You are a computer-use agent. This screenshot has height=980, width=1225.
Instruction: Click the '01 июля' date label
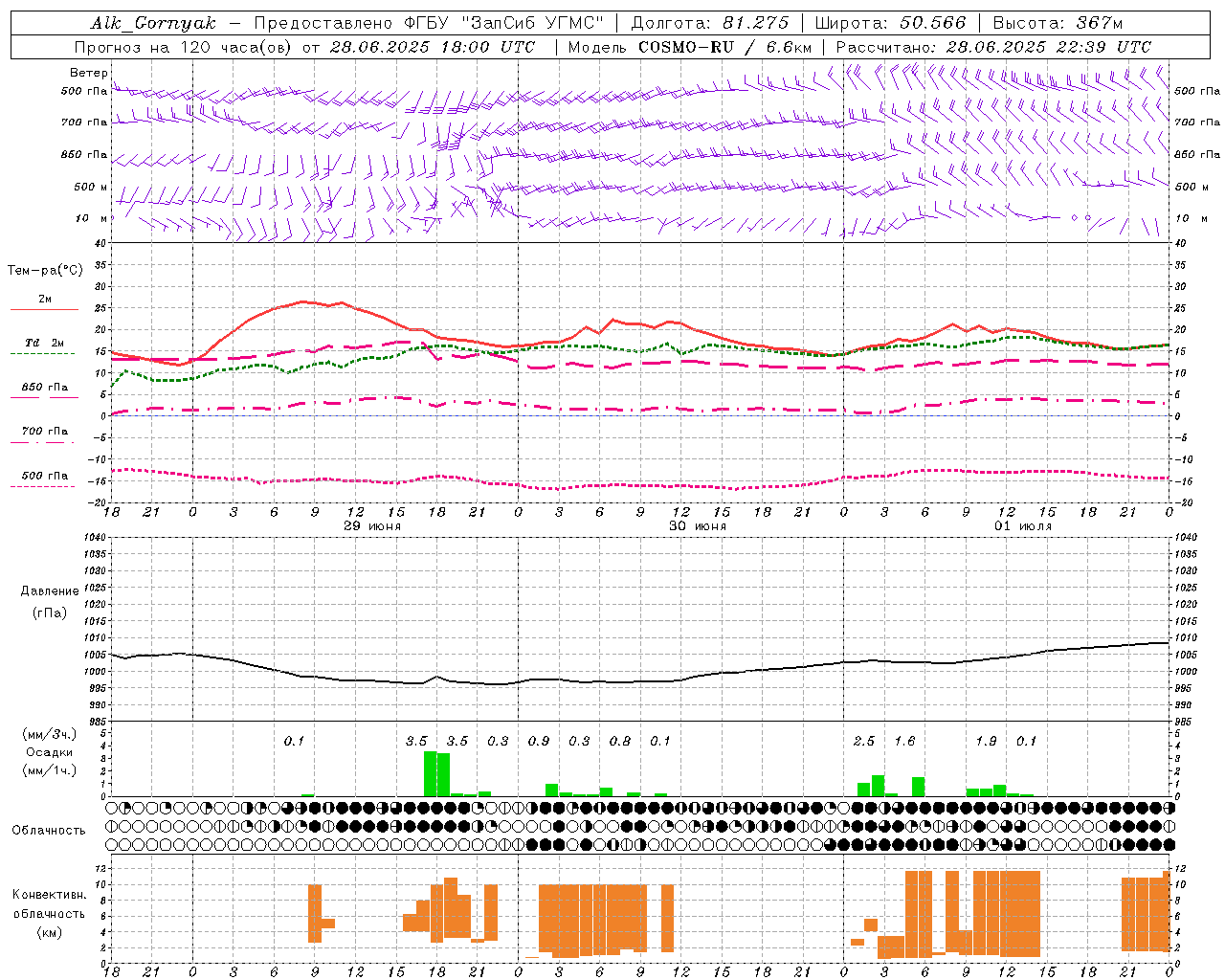1022,526
